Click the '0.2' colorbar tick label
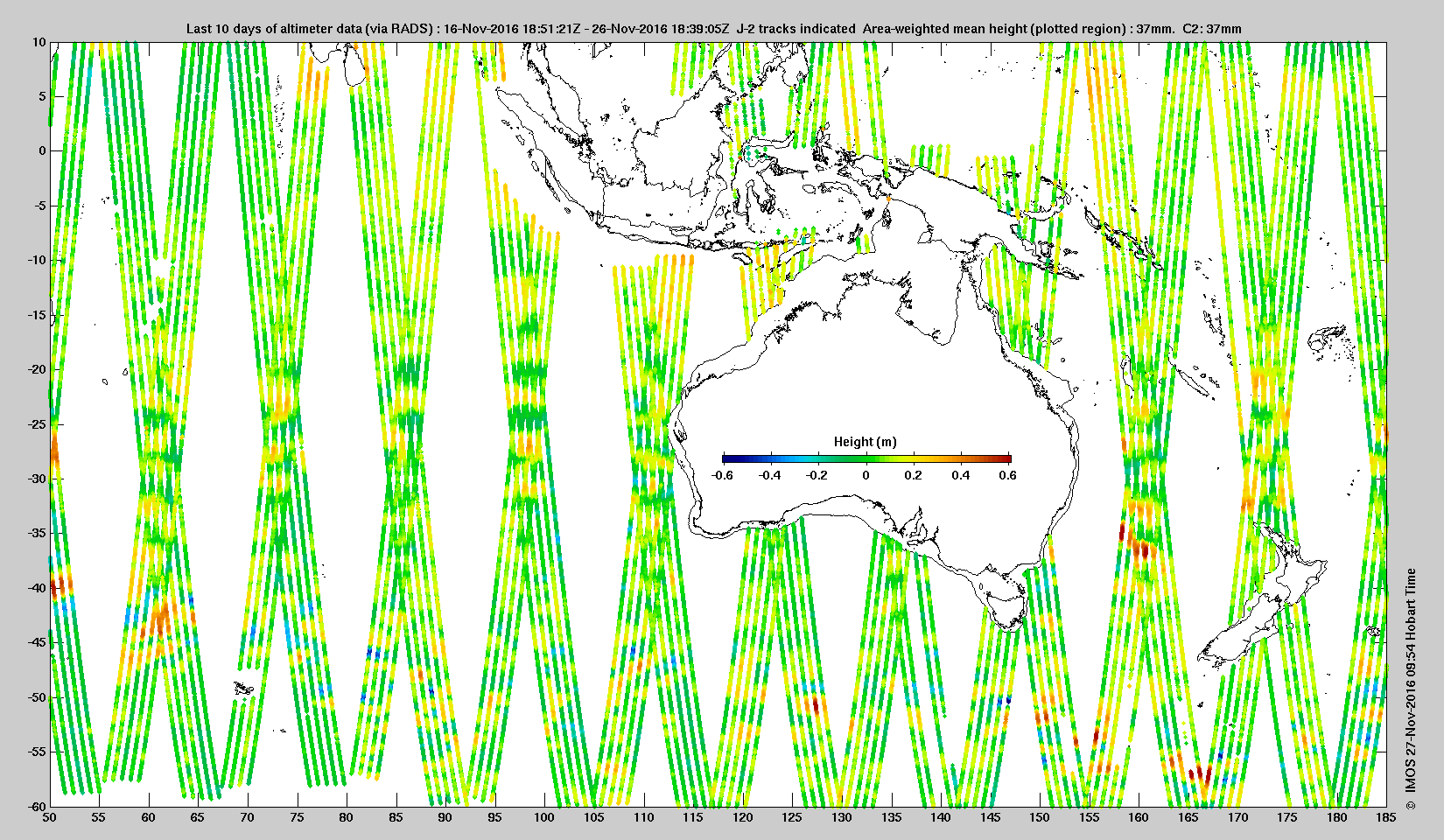This screenshot has width=1444, height=840. (x=914, y=476)
